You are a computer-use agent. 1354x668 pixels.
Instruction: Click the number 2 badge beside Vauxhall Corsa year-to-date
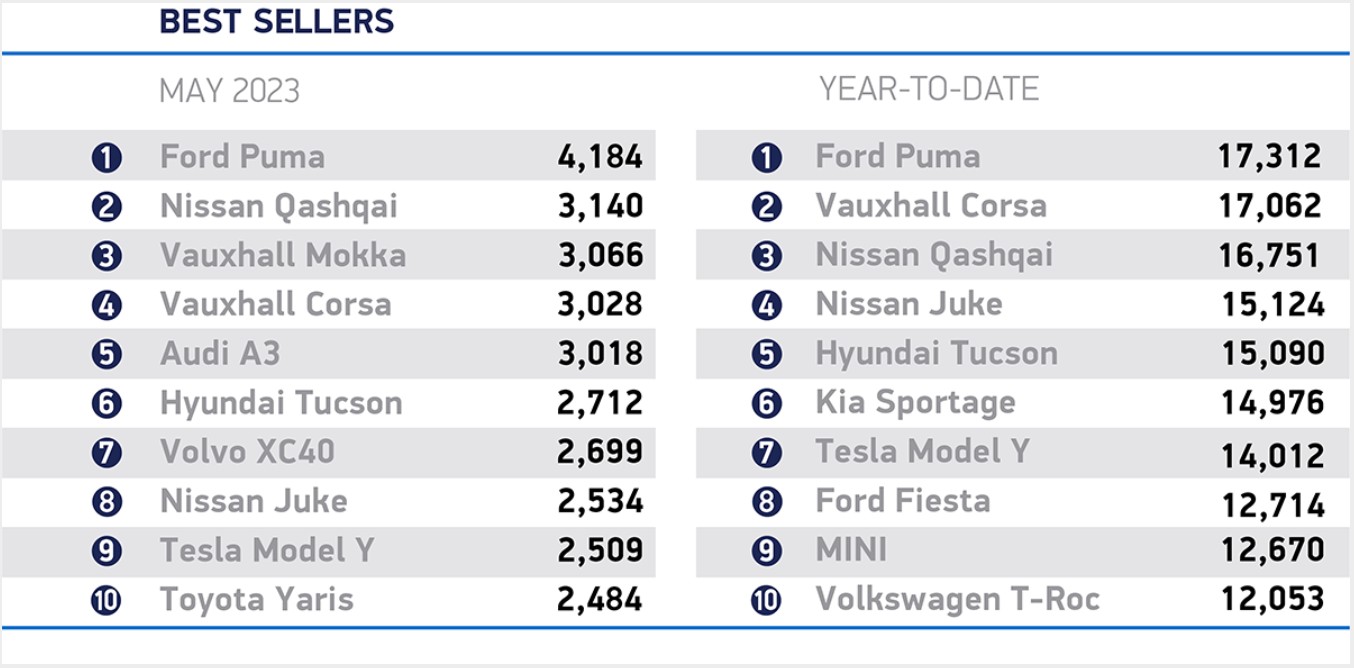click(766, 206)
